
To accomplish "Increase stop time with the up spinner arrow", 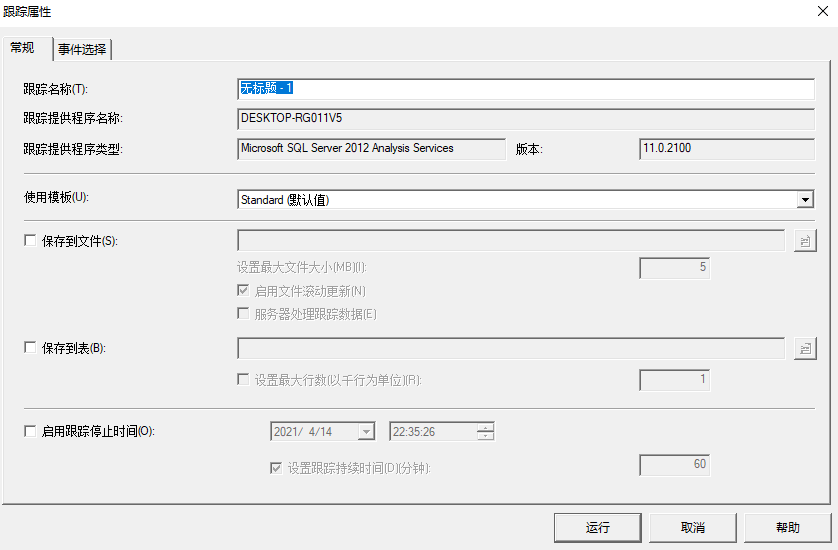I will (485, 427).
